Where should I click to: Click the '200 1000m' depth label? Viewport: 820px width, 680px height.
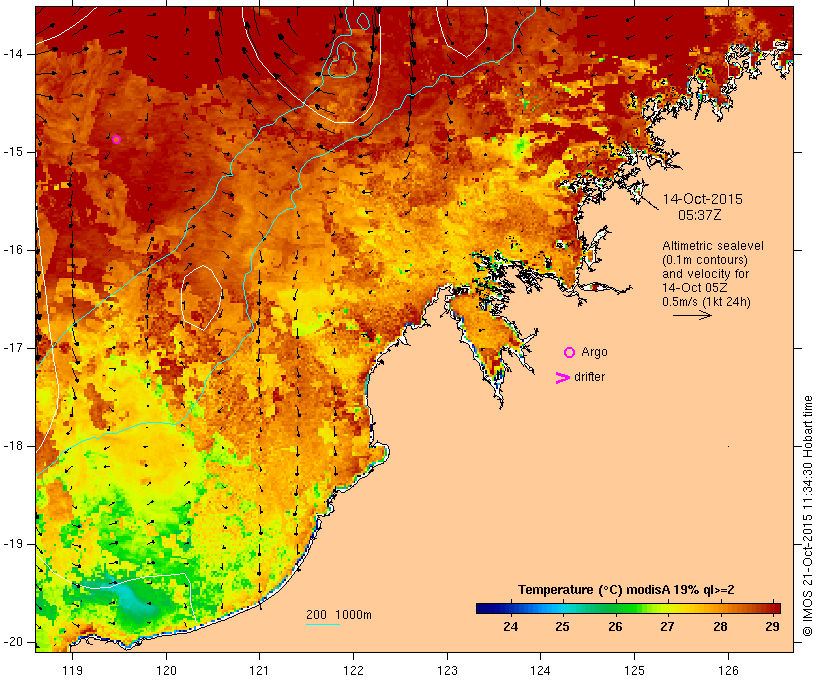point(339,615)
